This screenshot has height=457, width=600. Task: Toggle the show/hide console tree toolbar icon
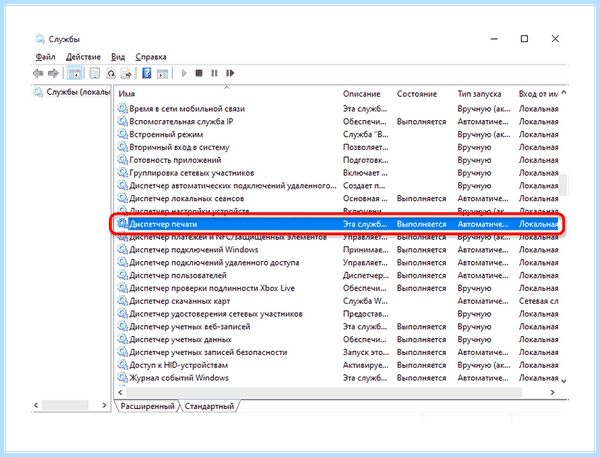tap(74, 73)
